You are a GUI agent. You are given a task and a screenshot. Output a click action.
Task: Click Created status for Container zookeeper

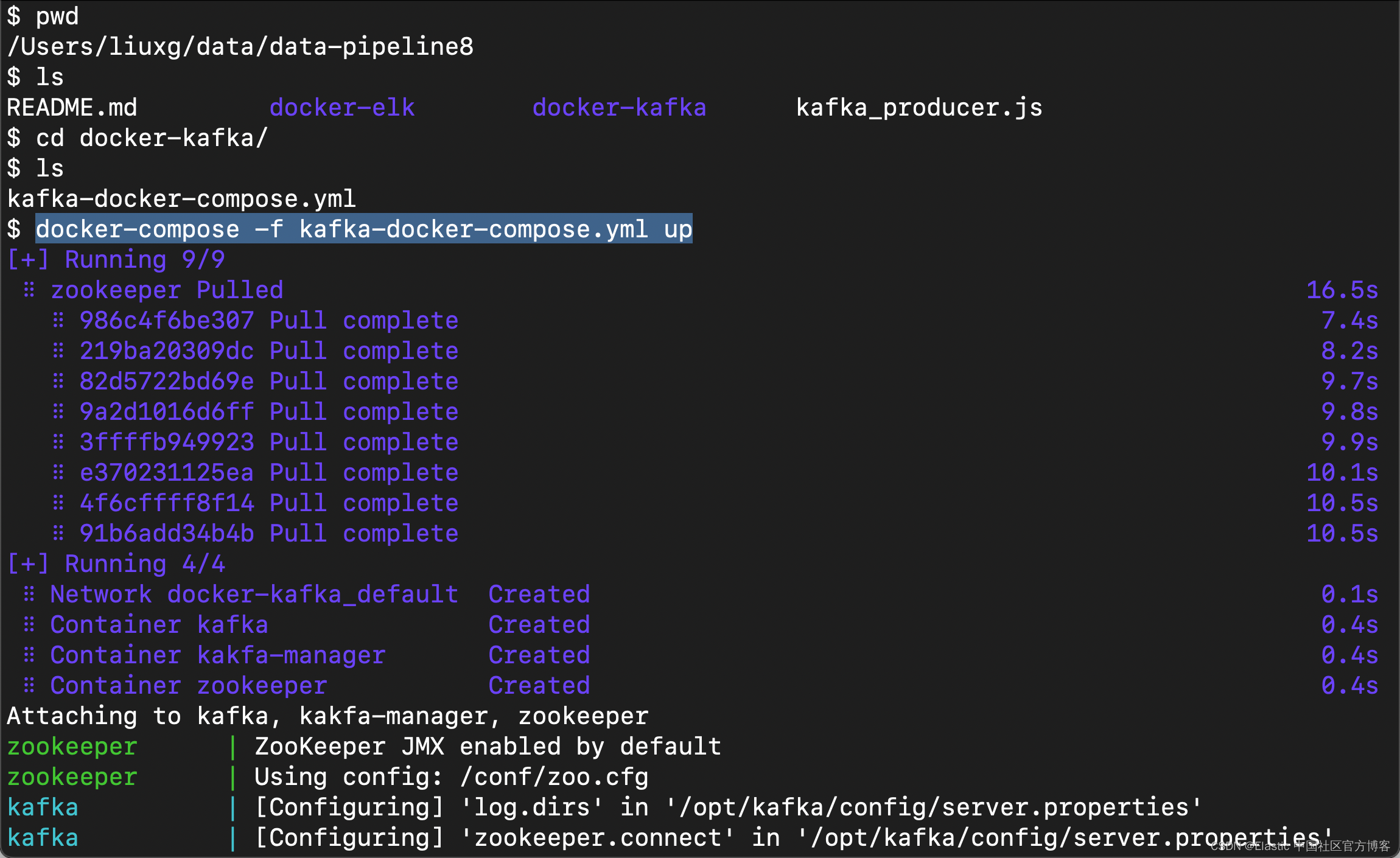[x=539, y=686]
